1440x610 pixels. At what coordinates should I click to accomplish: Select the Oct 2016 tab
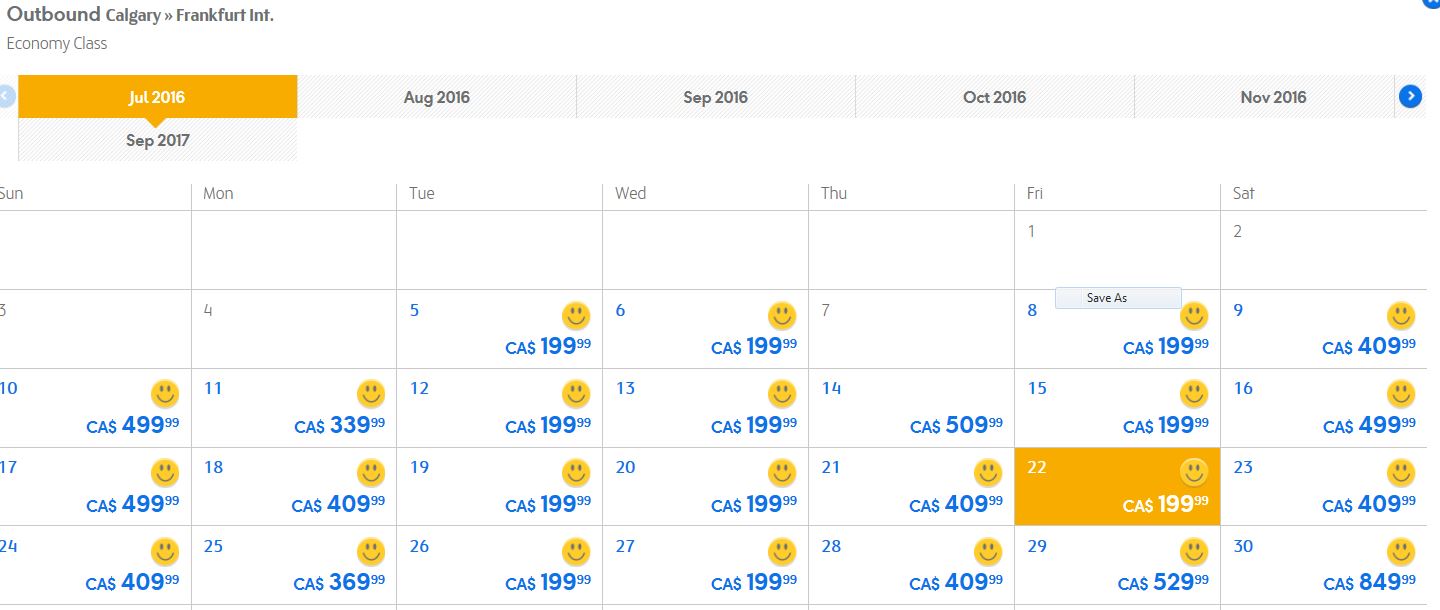(995, 97)
